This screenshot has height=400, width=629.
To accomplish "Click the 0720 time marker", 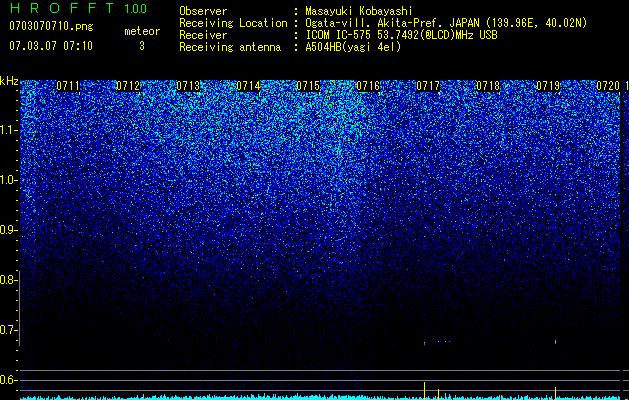I will point(608,86).
